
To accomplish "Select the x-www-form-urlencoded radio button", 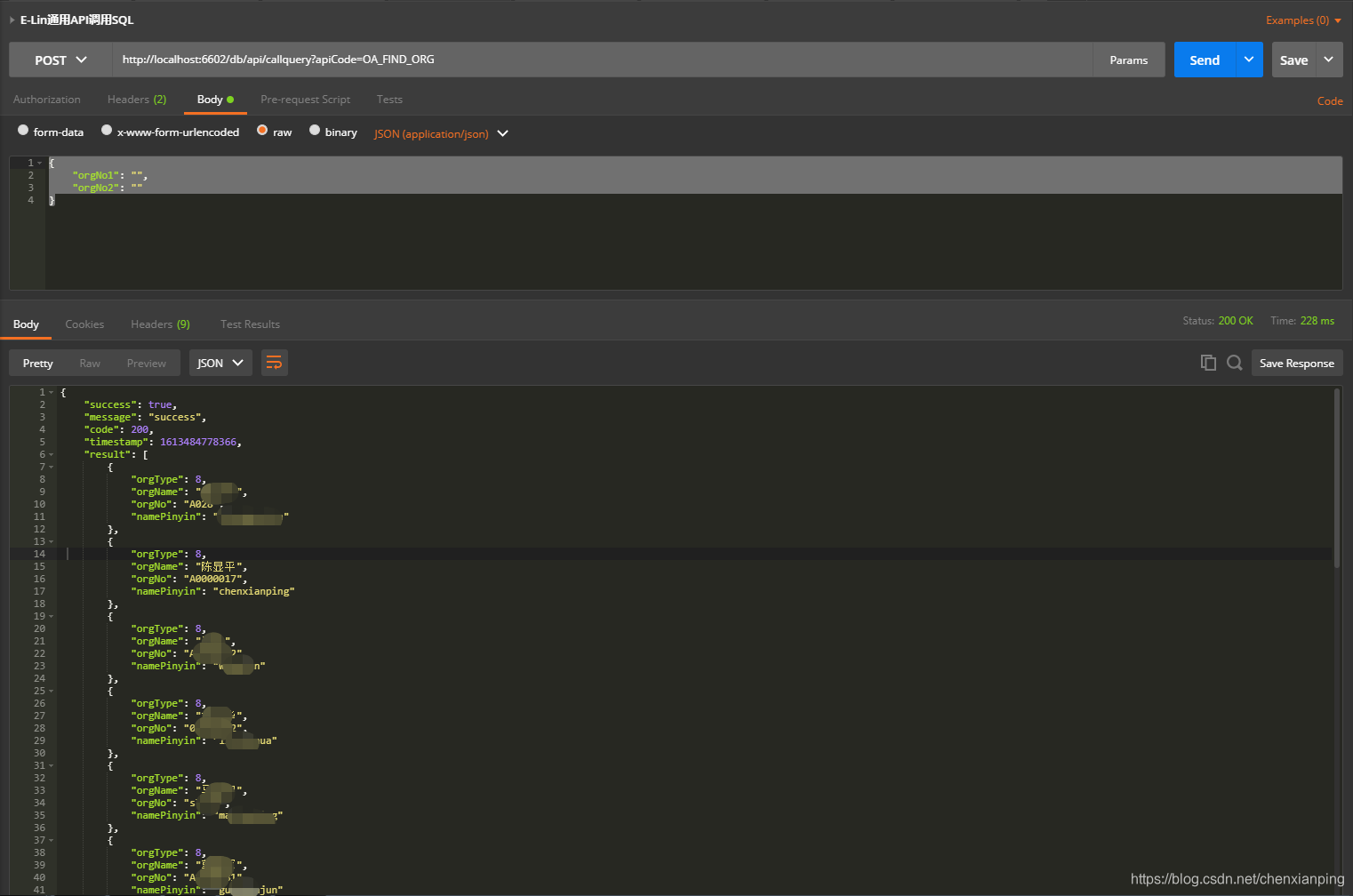I will coord(107,130).
